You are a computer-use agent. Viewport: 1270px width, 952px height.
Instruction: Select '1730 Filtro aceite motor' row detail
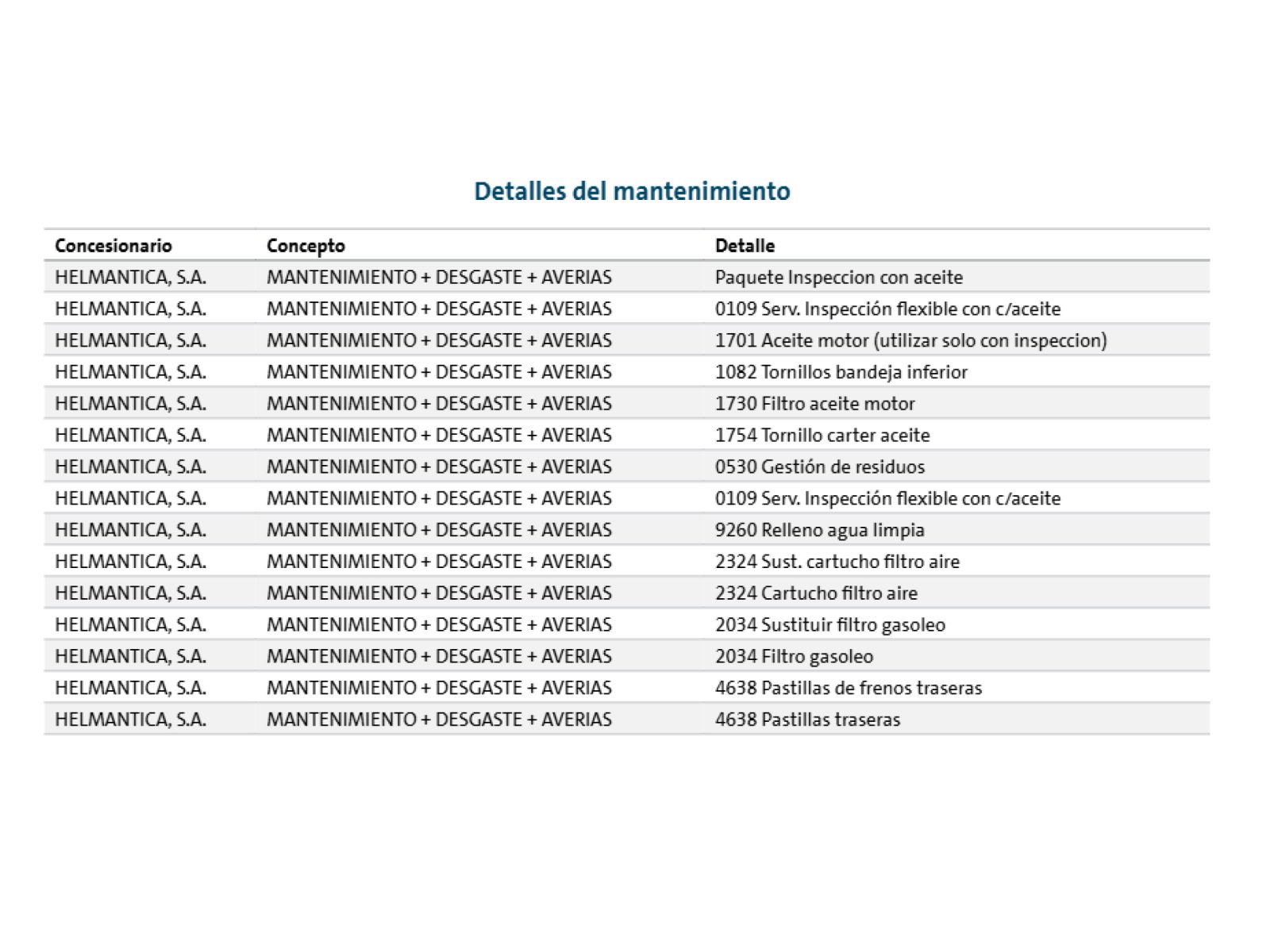click(x=814, y=404)
